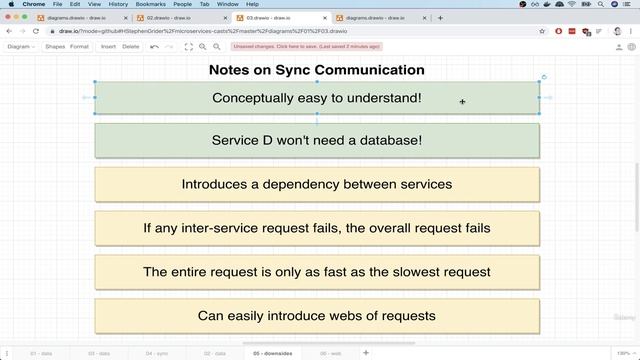
Task: Select the 05 - downsides page tab
Action: (x=273, y=353)
